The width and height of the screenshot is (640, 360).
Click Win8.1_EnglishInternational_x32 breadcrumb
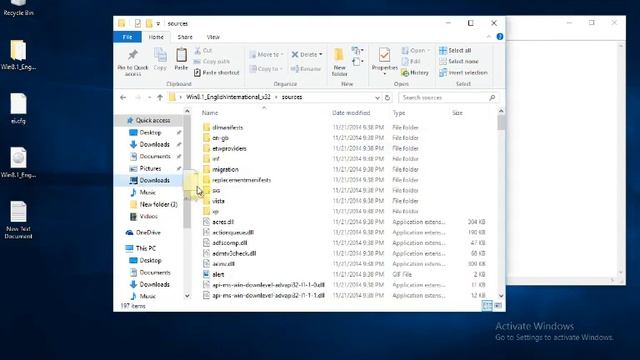[228, 97]
